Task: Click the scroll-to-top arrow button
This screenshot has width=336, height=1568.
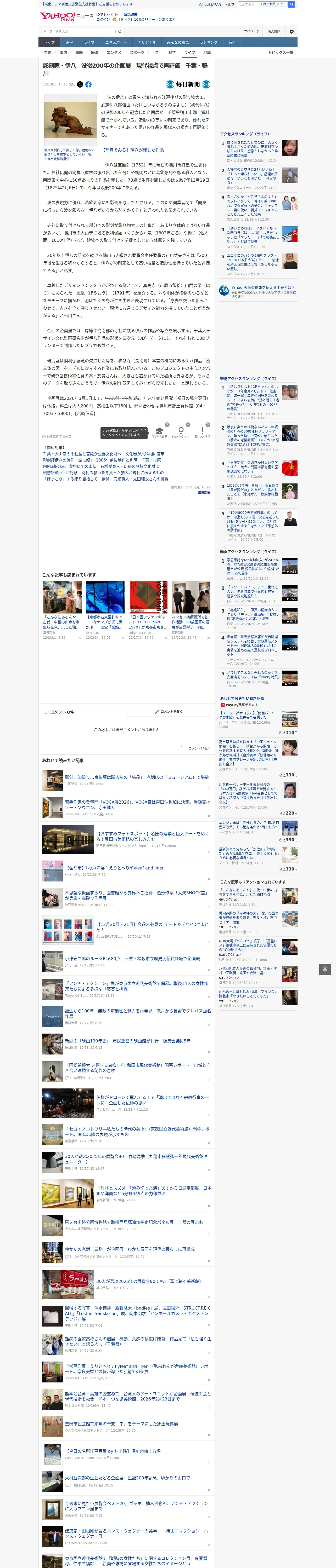Action: (x=325, y=969)
